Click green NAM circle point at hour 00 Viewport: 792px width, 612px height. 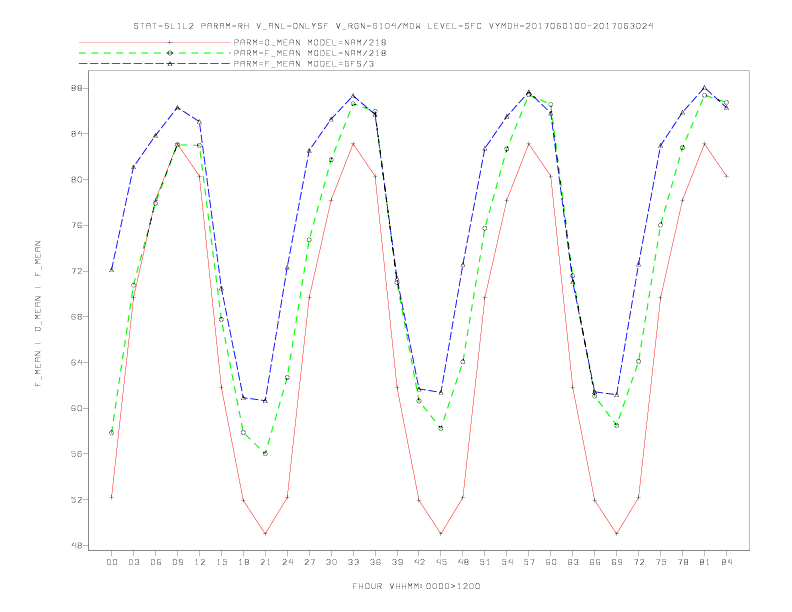click(112, 433)
